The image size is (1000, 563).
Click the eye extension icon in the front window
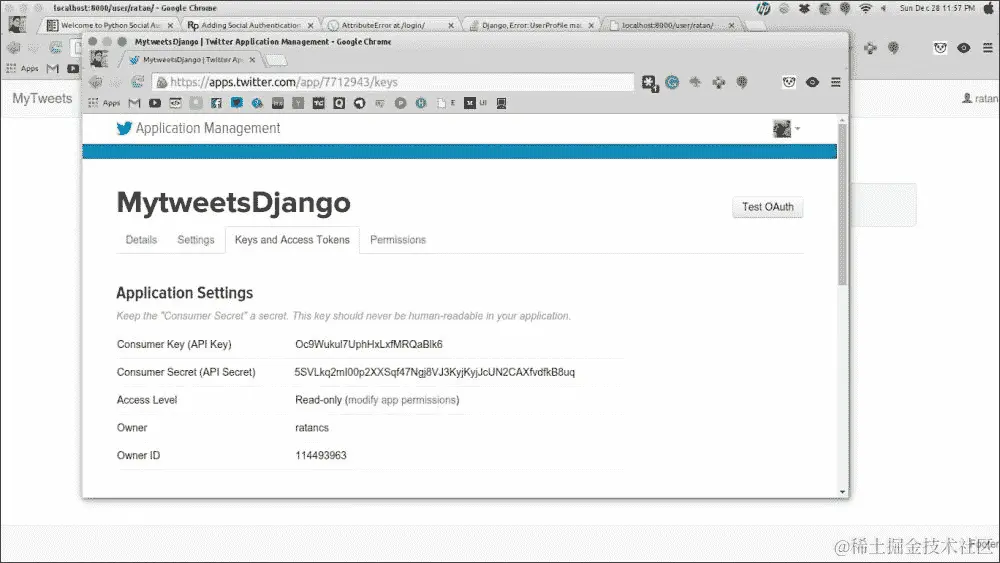coord(812,82)
